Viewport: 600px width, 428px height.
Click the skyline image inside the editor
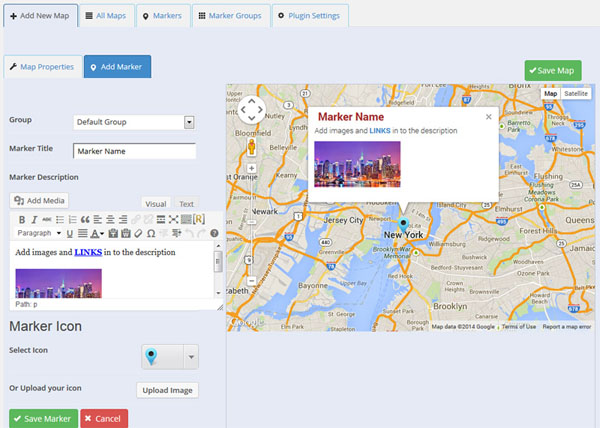click(x=59, y=283)
